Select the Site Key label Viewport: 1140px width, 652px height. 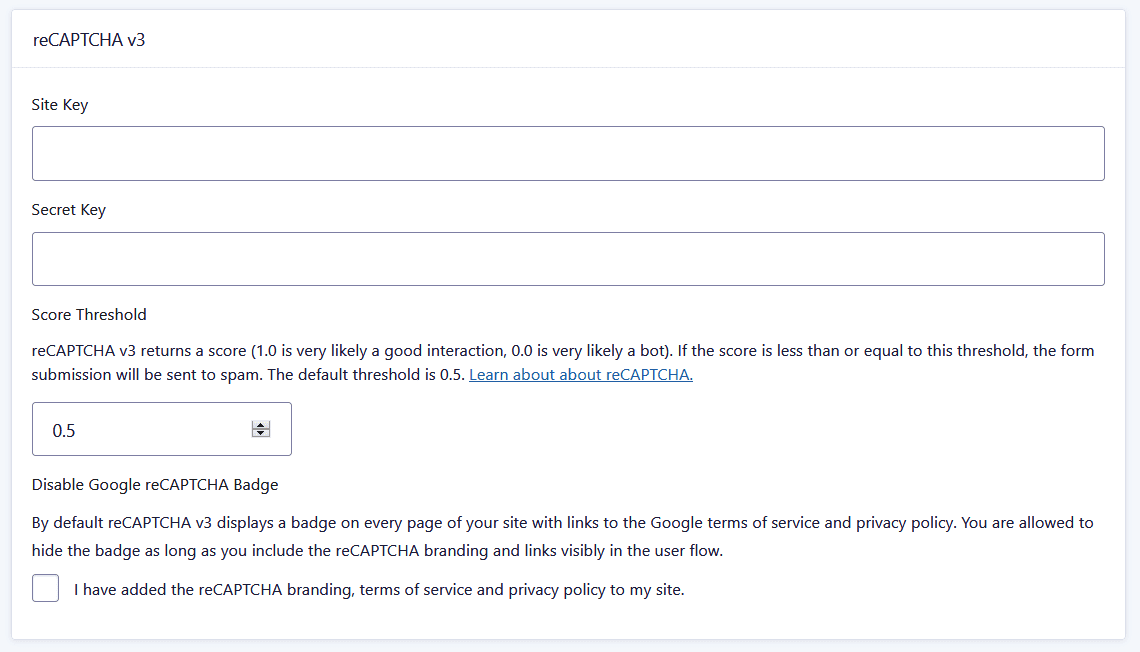click(59, 104)
